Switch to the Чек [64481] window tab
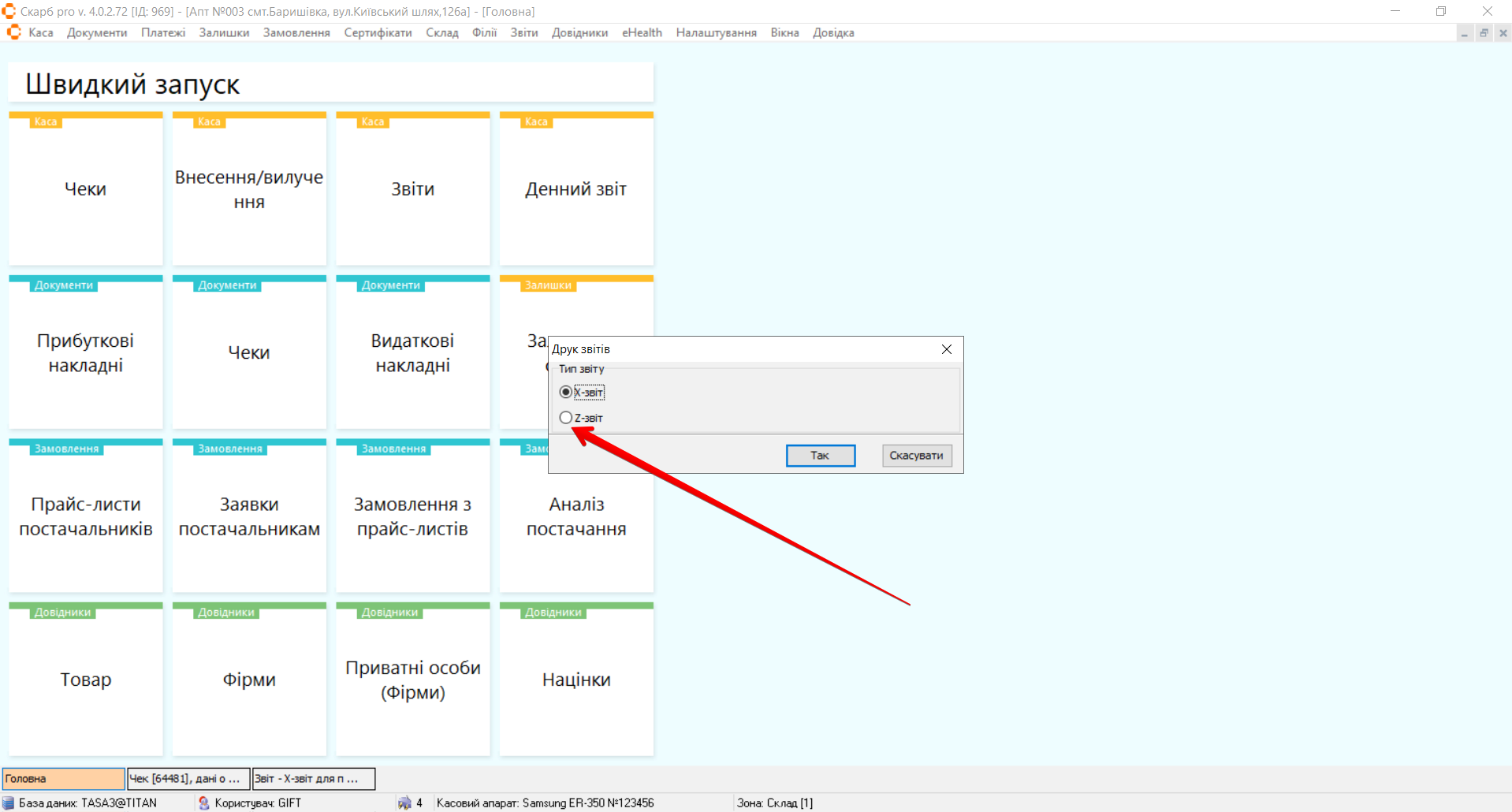The width and height of the screenshot is (1512, 812). pos(188,779)
